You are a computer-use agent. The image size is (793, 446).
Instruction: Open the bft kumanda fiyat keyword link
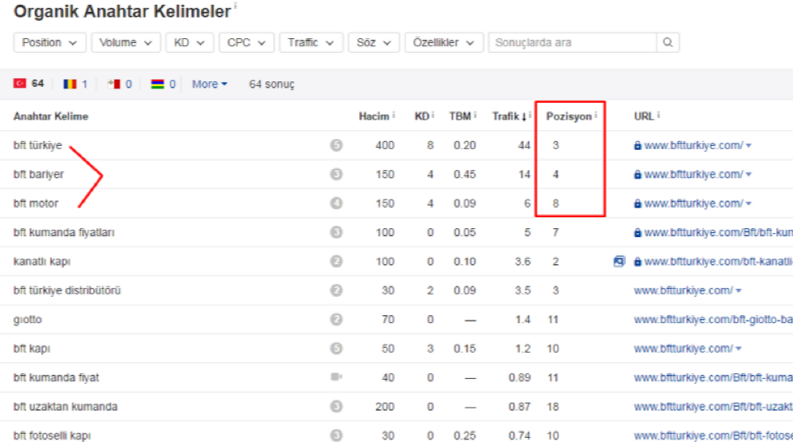click(56, 378)
